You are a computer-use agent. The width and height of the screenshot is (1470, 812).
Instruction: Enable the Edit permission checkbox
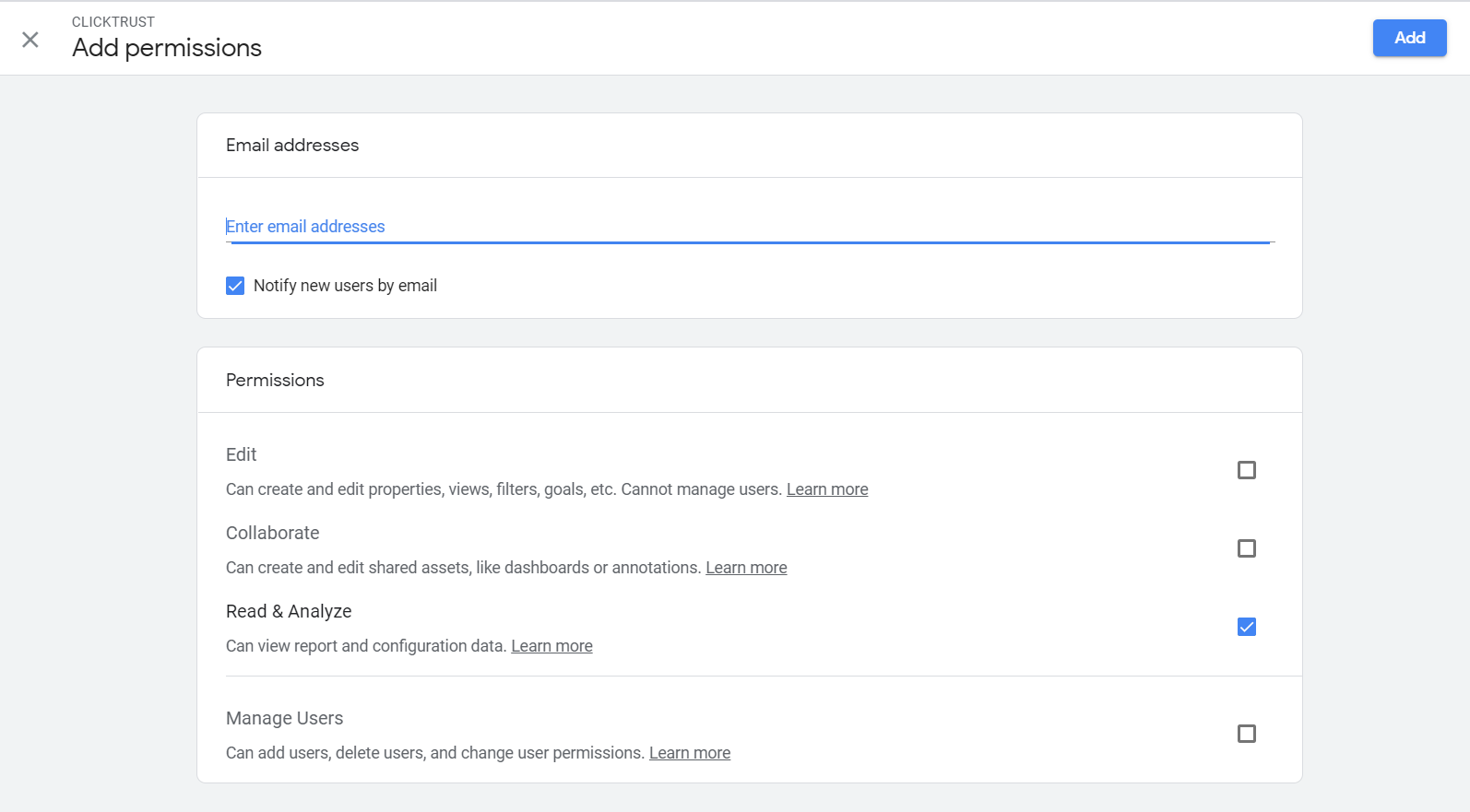[1246, 470]
